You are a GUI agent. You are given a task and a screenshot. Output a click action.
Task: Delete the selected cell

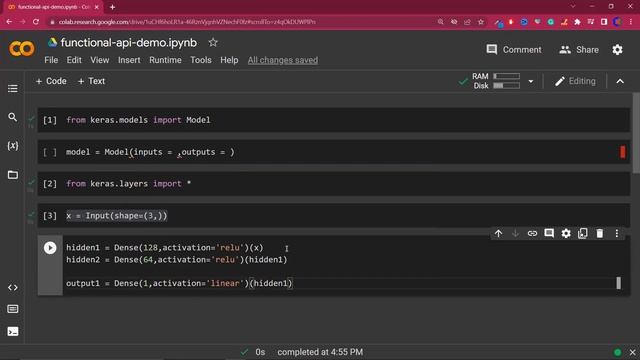pos(600,233)
